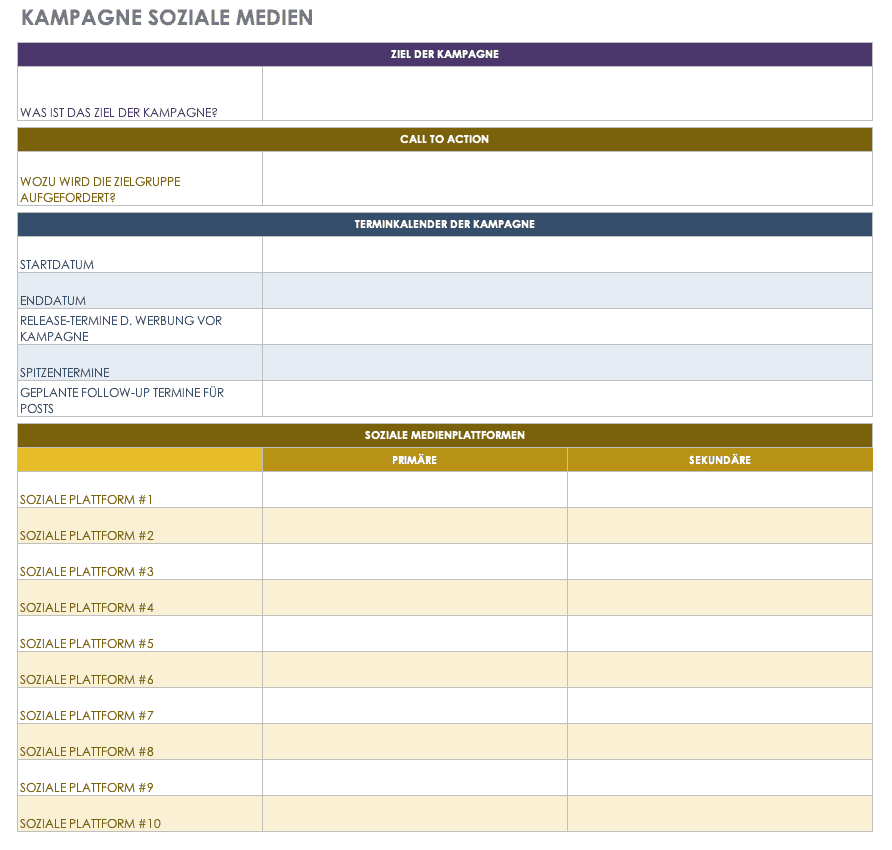The width and height of the screenshot is (892, 850).
Task: Click the STARTDATUM value cell
Action: (x=567, y=255)
